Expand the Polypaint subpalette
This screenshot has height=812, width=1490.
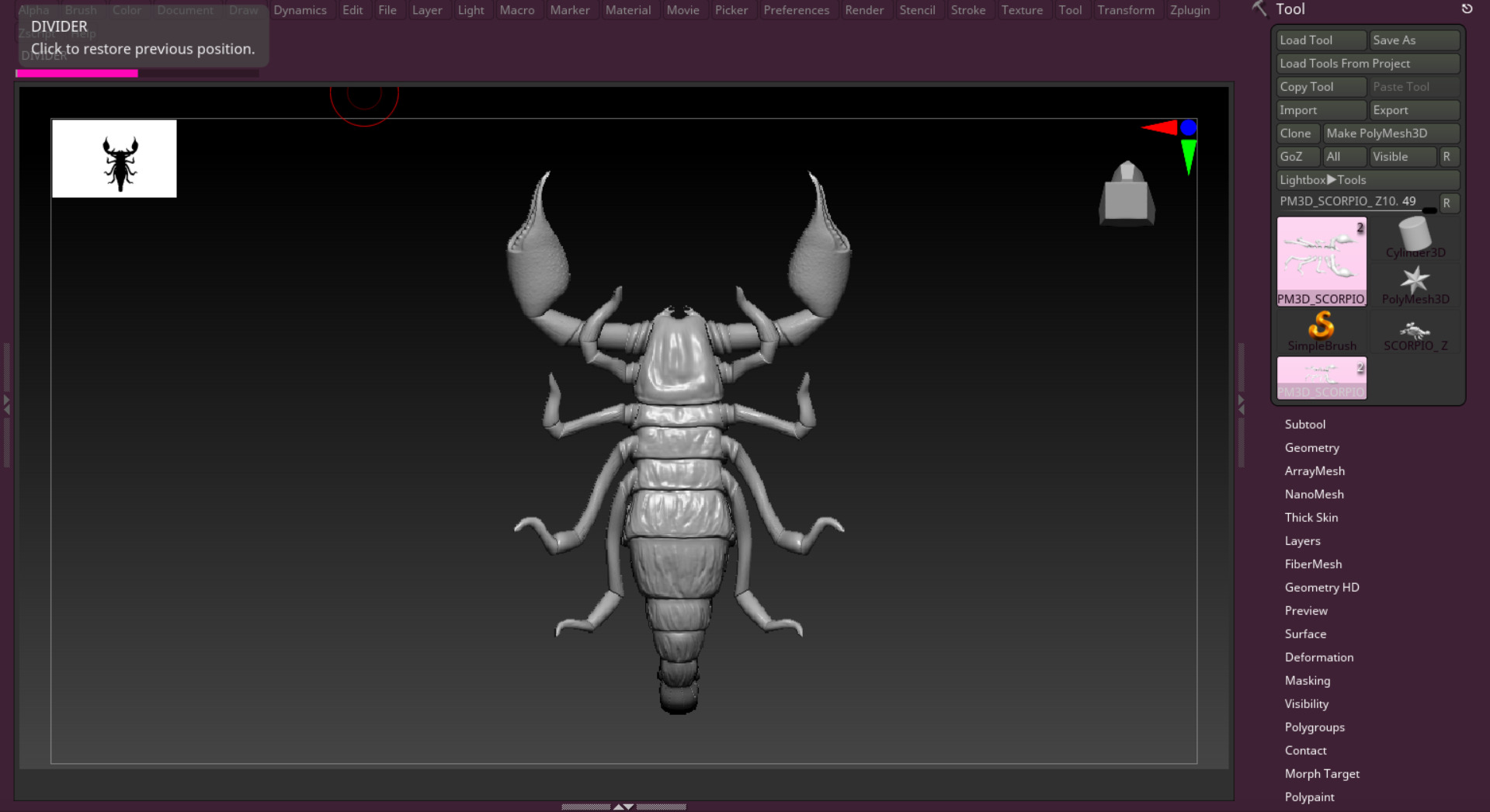pyautogui.click(x=1309, y=796)
